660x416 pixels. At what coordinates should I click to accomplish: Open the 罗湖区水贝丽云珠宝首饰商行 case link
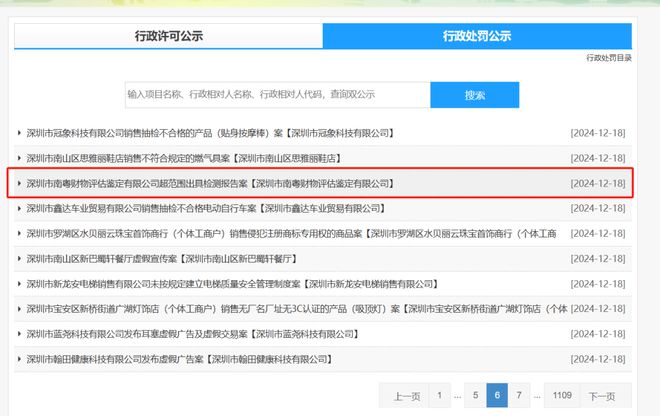291,234
